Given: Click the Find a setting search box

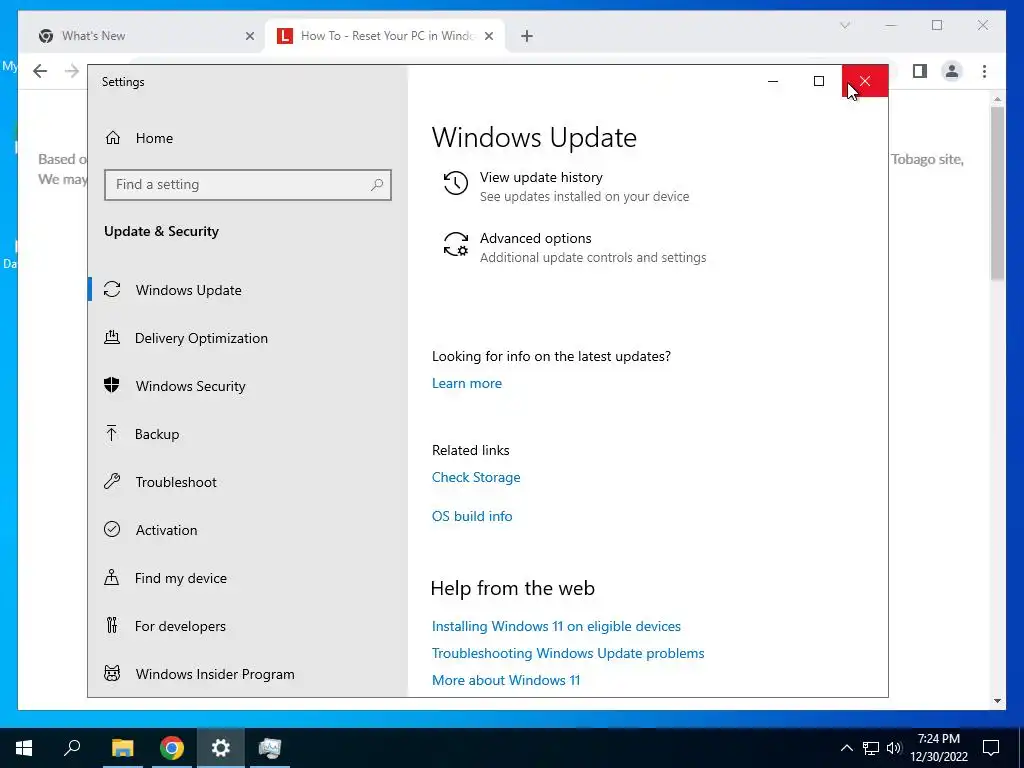Looking at the screenshot, I should (x=248, y=185).
